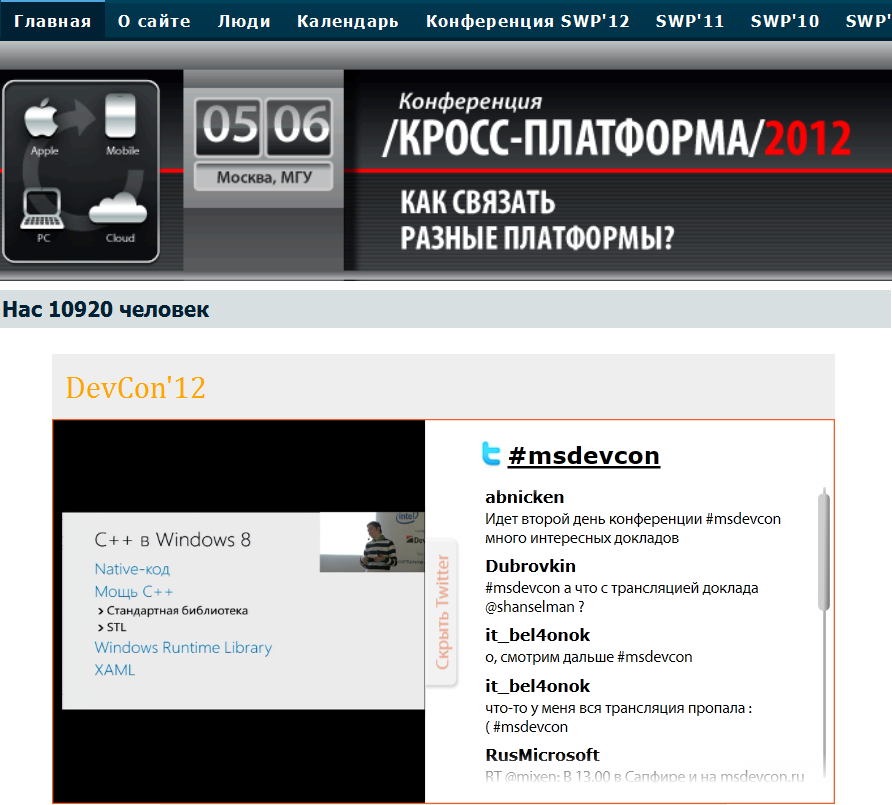The width and height of the screenshot is (892, 805).
Task: Open the О сайте menu item
Action: (154, 21)
